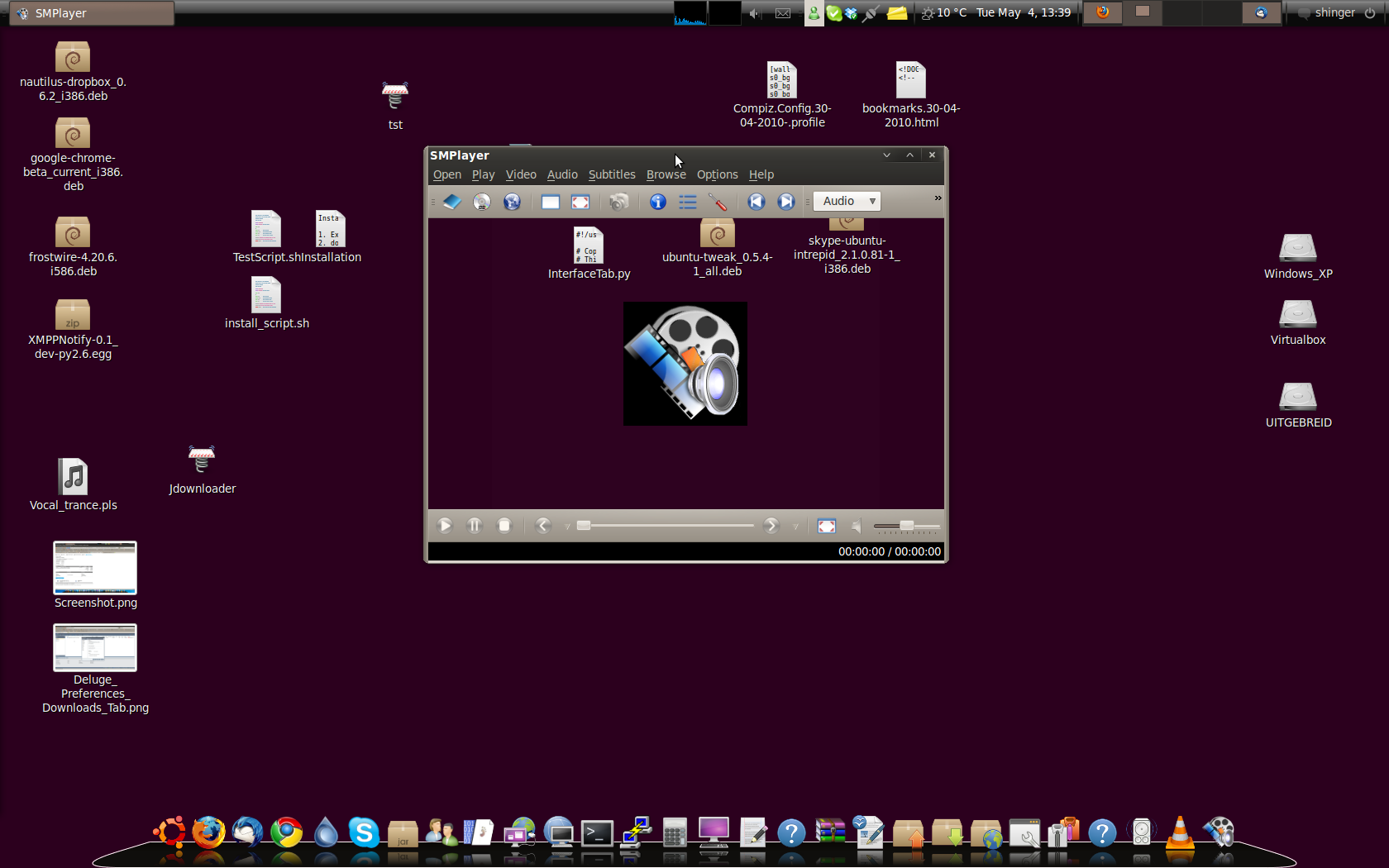Open the Audio track dropdown in toolbar
Image resolution: width=1389 pixels, height=868 pixels.
(x=847, y=201)
